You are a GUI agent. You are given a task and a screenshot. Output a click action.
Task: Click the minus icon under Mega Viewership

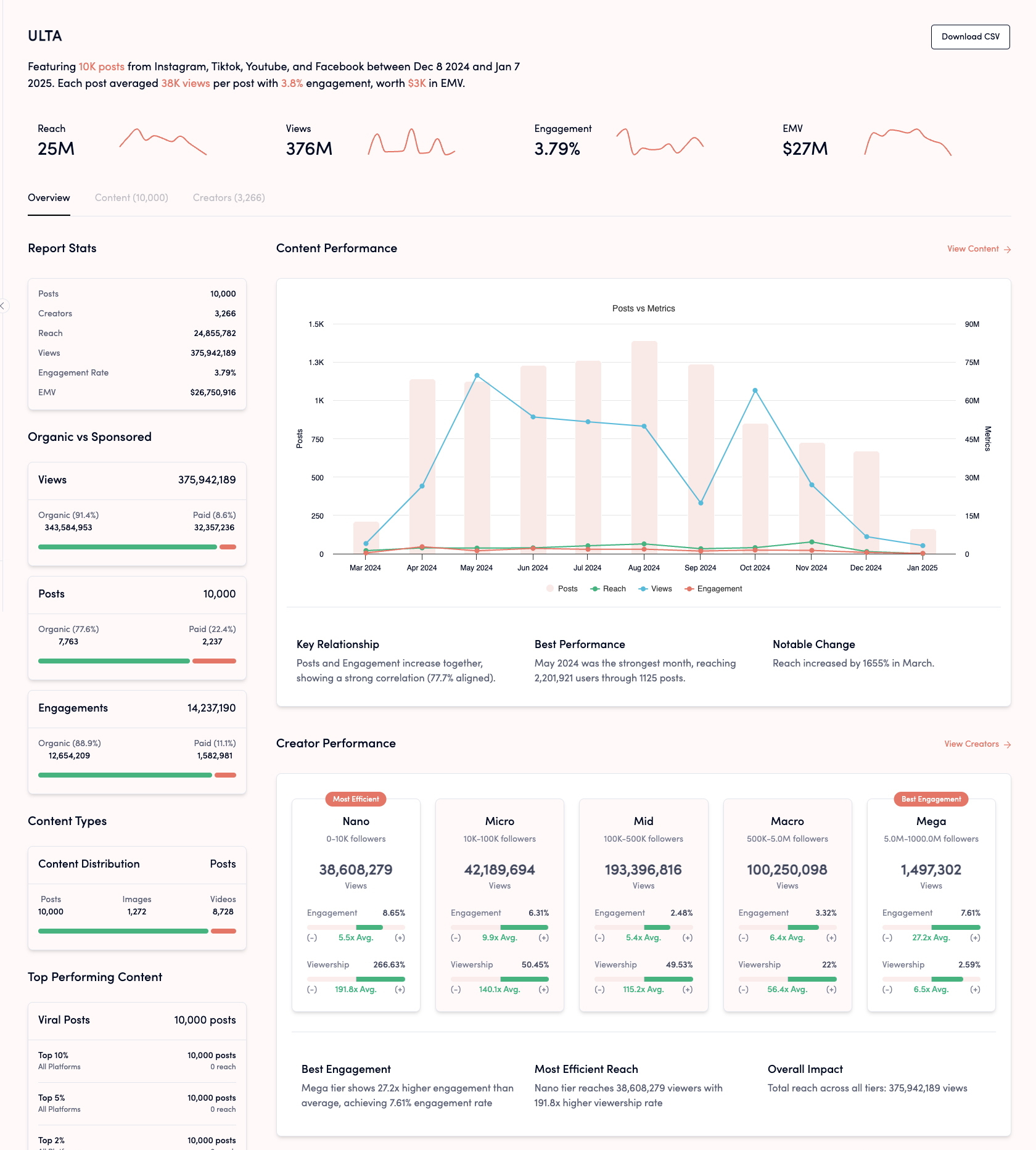[x=887, y=990]
